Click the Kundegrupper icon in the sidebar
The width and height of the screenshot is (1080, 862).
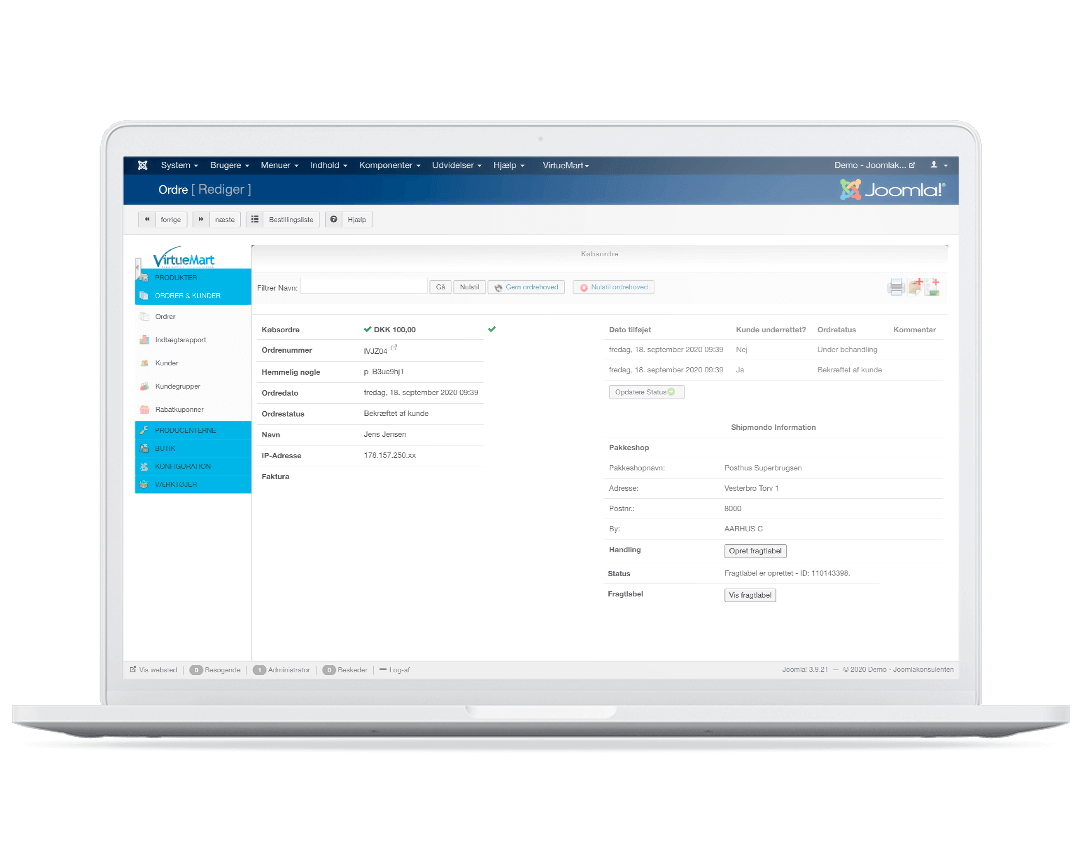144,387
